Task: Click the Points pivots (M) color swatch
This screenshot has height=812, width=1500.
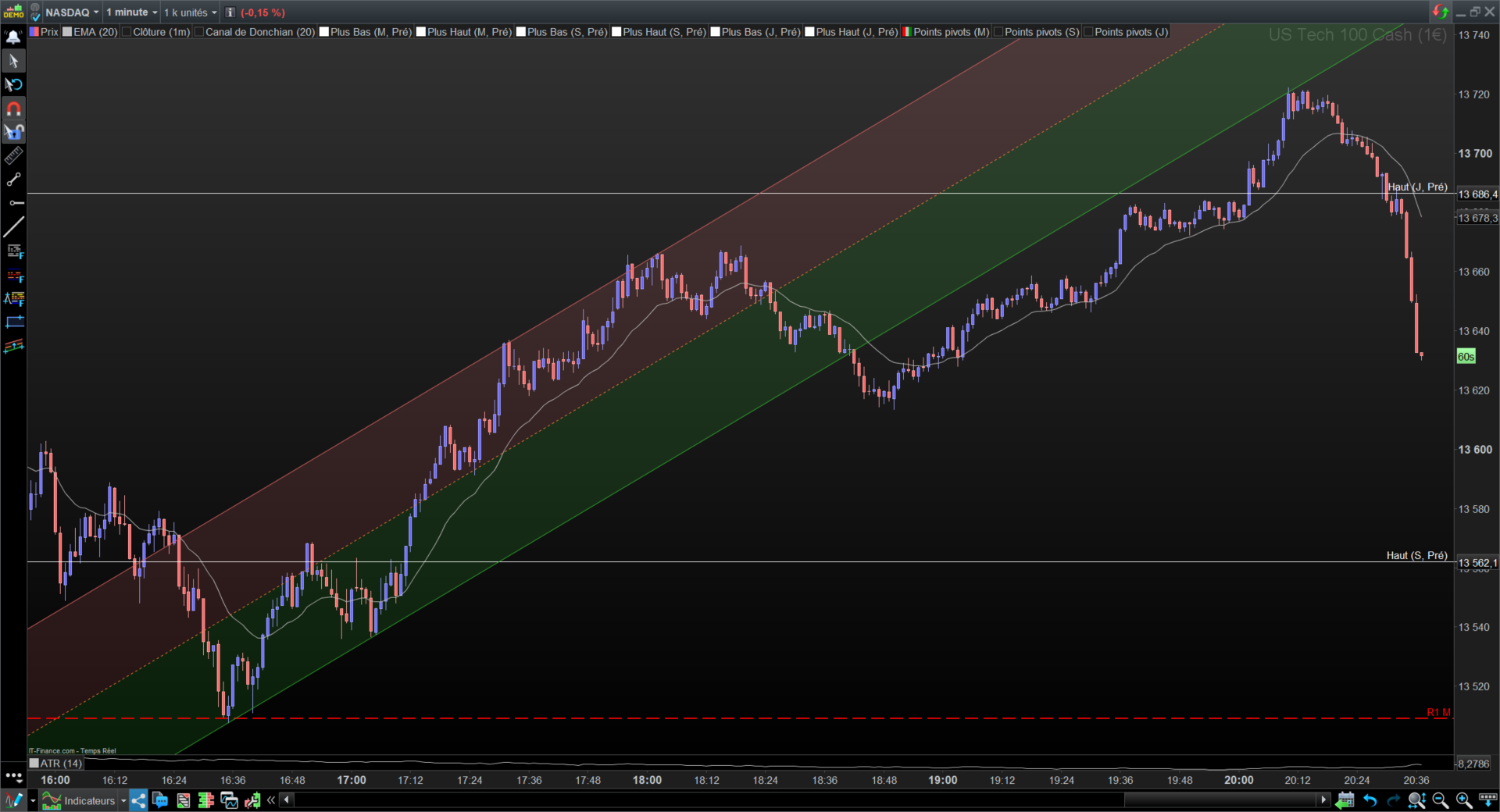Action: (x=907, y=32)
